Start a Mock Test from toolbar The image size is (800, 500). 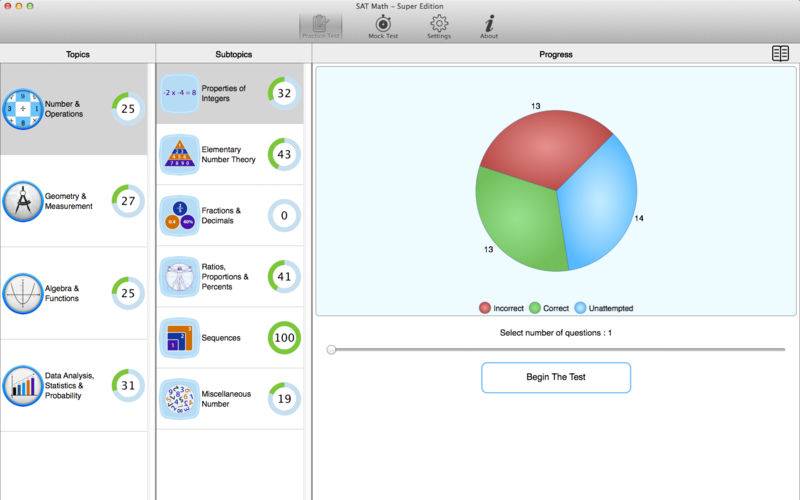pos(383,27)
